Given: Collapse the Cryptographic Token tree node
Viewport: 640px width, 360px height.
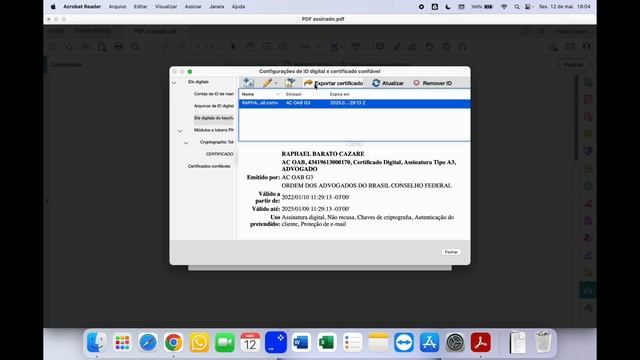Looking at the screenshot, I should click(x=186, y=143).
